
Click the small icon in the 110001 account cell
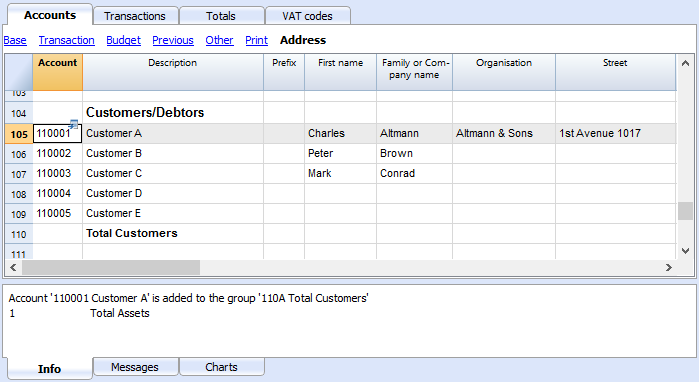tap(74, 125)
